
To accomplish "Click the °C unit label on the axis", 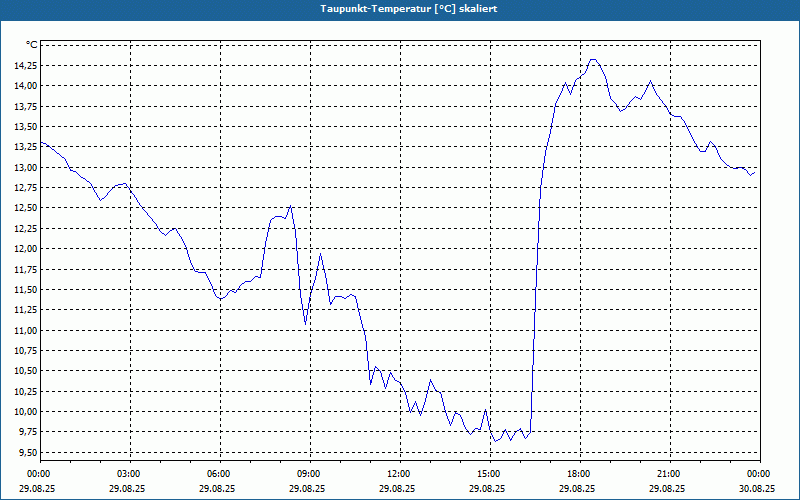I will coord(32,45).
